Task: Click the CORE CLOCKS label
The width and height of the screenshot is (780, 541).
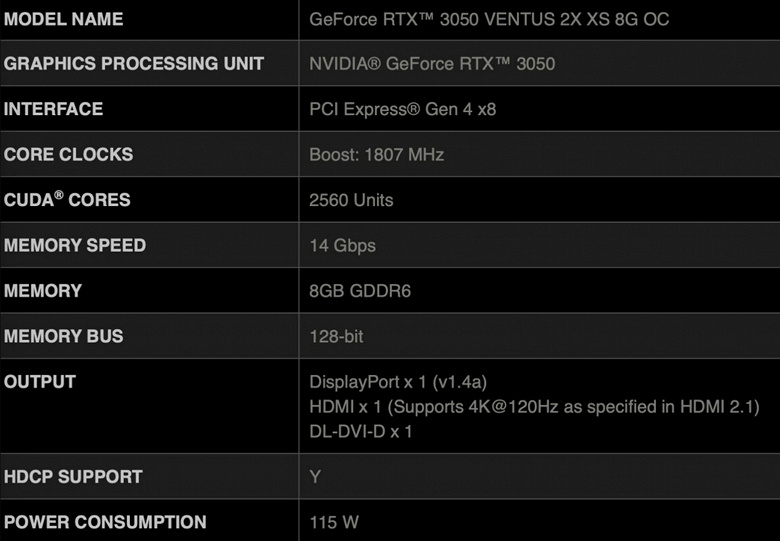Action: coord(69,155)
